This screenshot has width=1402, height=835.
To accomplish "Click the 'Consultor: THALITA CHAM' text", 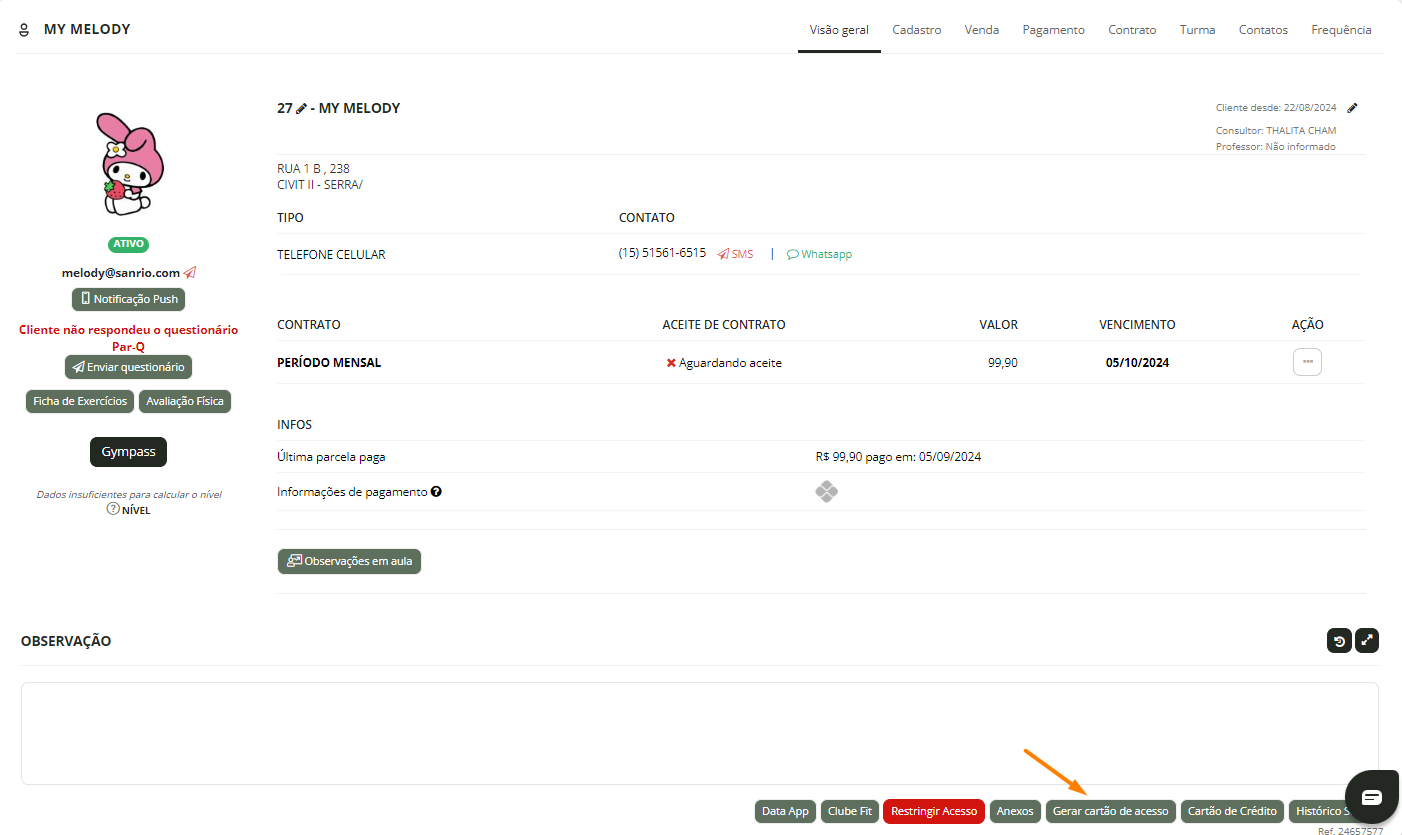I will [x=1276, y=131].
